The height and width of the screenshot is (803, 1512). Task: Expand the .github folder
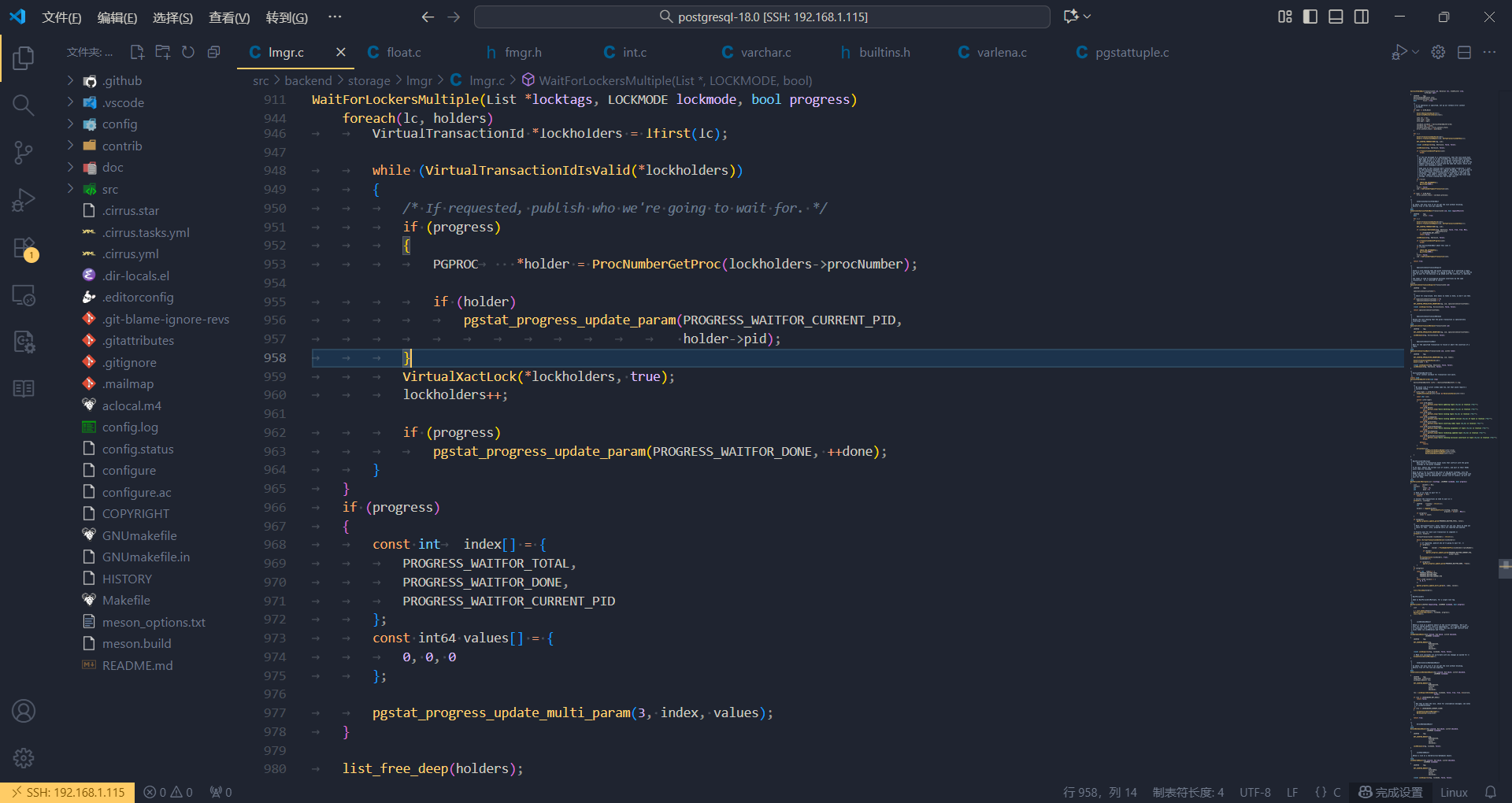(122, 80)
